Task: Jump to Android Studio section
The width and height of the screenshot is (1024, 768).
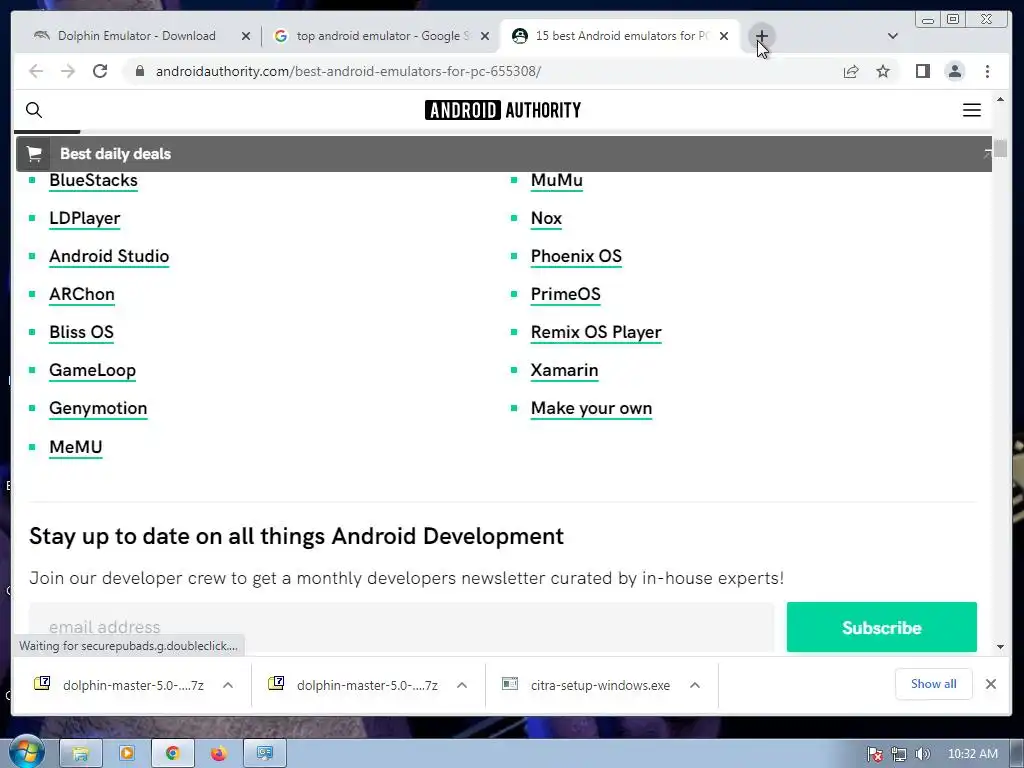Action: point(109,257)
